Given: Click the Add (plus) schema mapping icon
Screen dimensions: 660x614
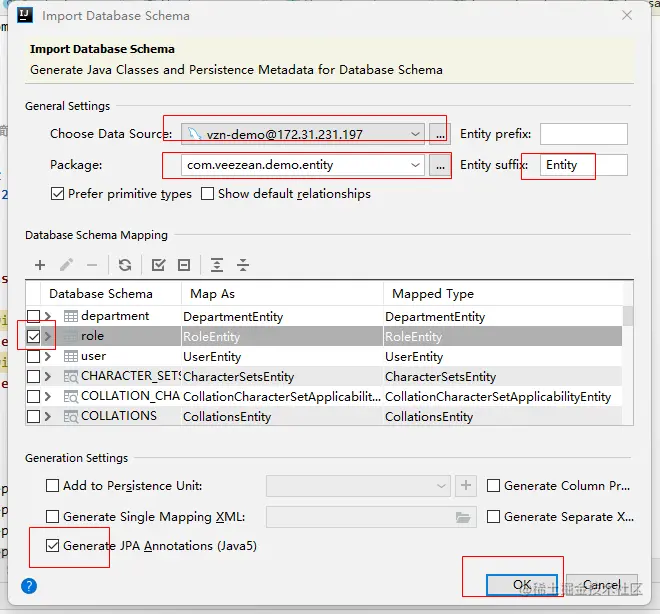Looking at the screenshot, I should [40, 265].
